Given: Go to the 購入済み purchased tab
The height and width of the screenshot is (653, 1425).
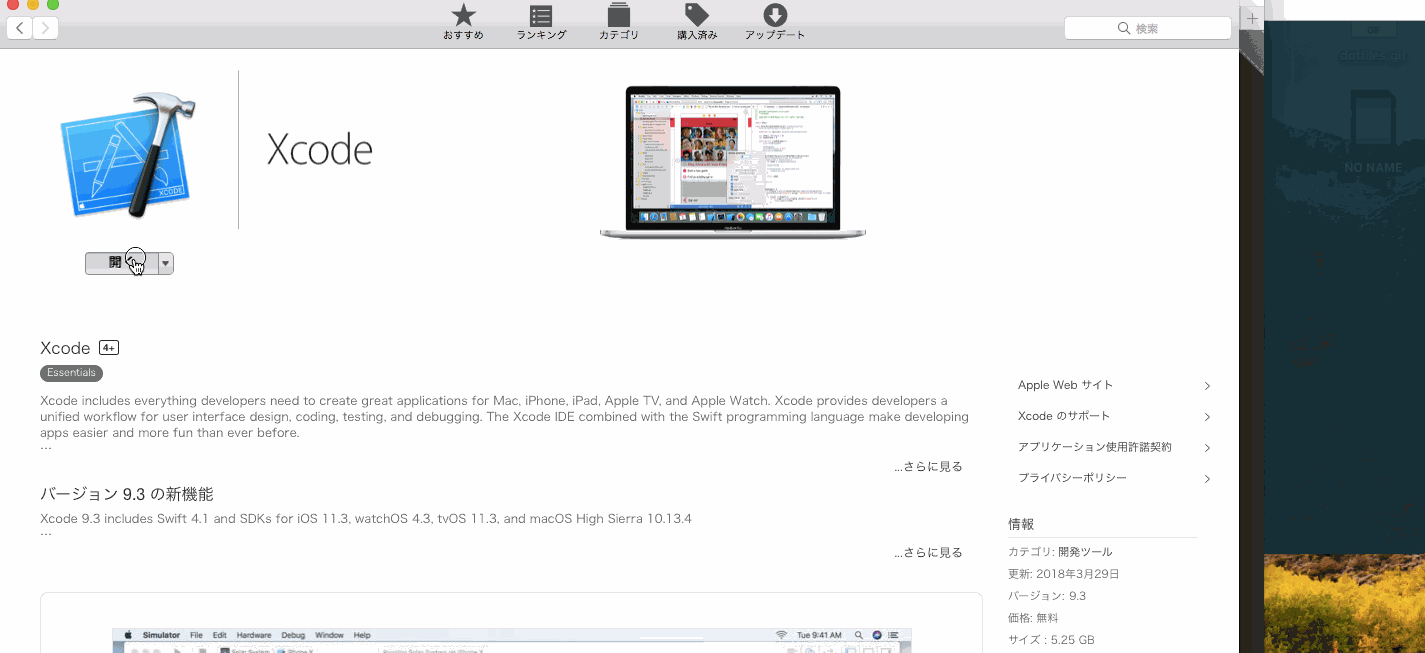Looking at the screenshot, I should 697,21.
